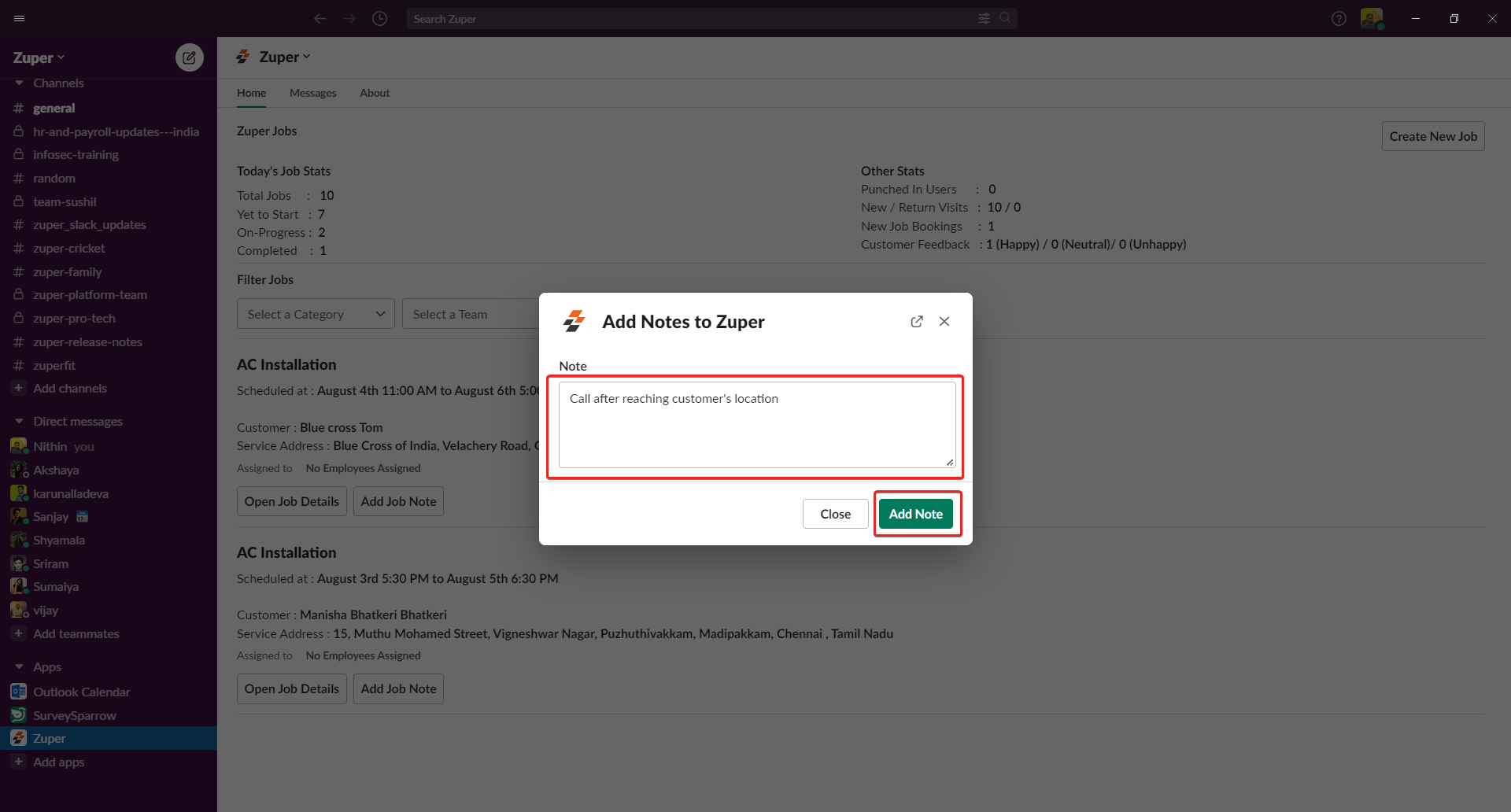The height and width of the screenshot is (812, 1511).
Task: Open search filter options icon
Action: tap(984, 19)
